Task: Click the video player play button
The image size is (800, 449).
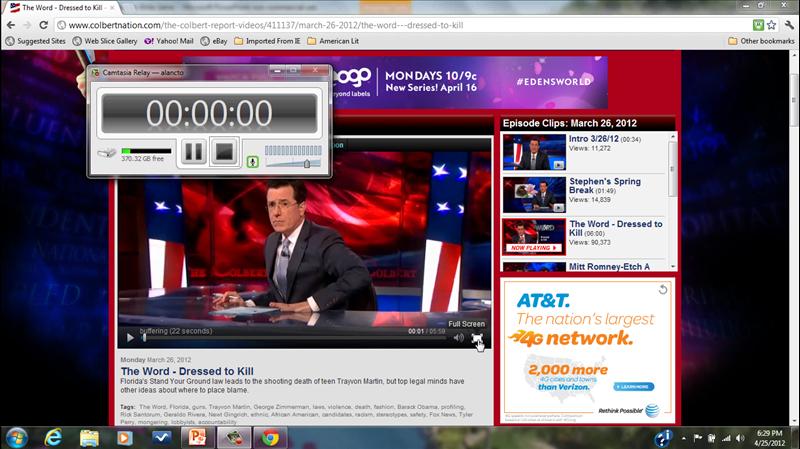Action: pos(130,337)
